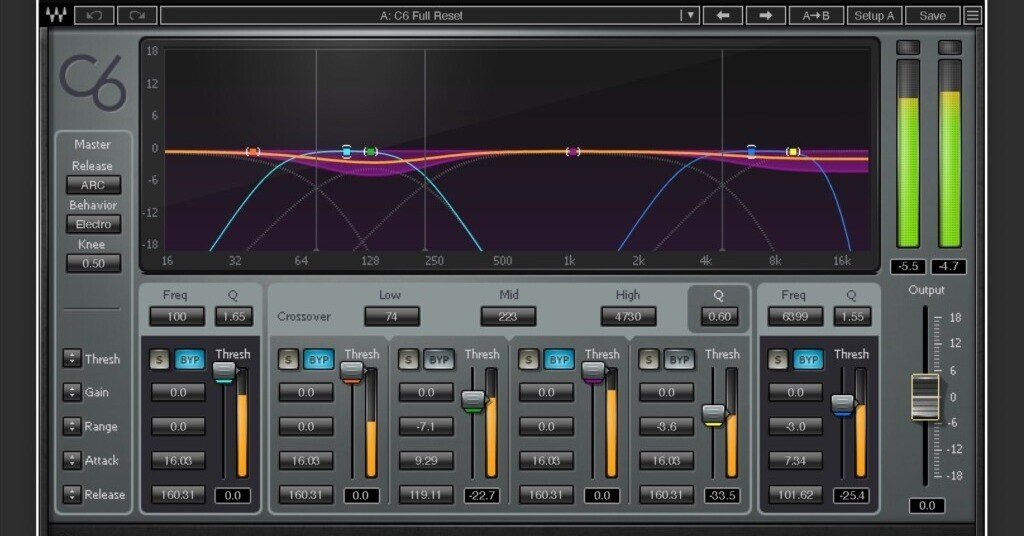This screenshot has height=536, width=1024.
Task: Select the threshold value -25.4 field
Action: click(x=852, y=496)
